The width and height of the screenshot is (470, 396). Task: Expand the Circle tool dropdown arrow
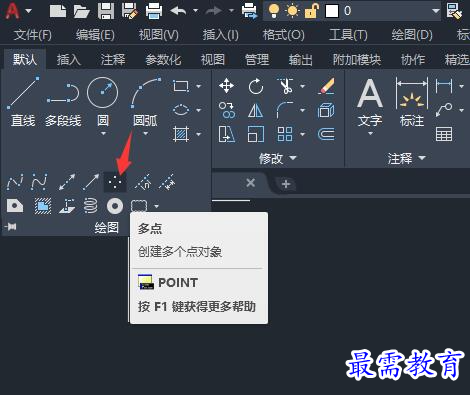pos(103,134)
